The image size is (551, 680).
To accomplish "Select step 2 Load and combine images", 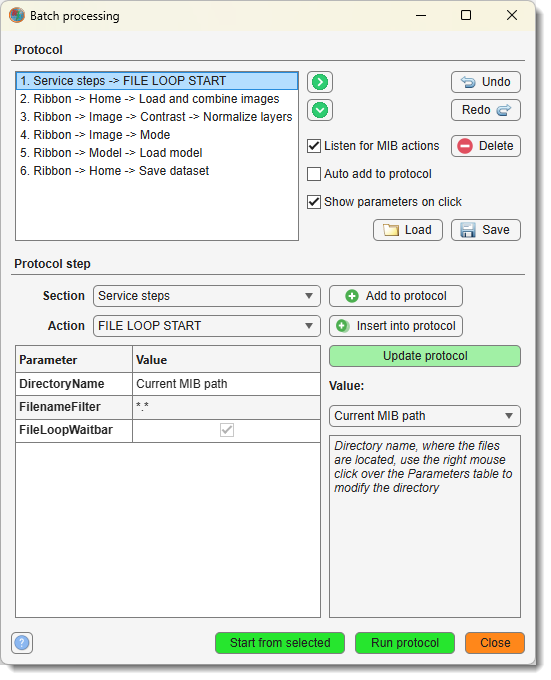I will [x=157, y=99].
